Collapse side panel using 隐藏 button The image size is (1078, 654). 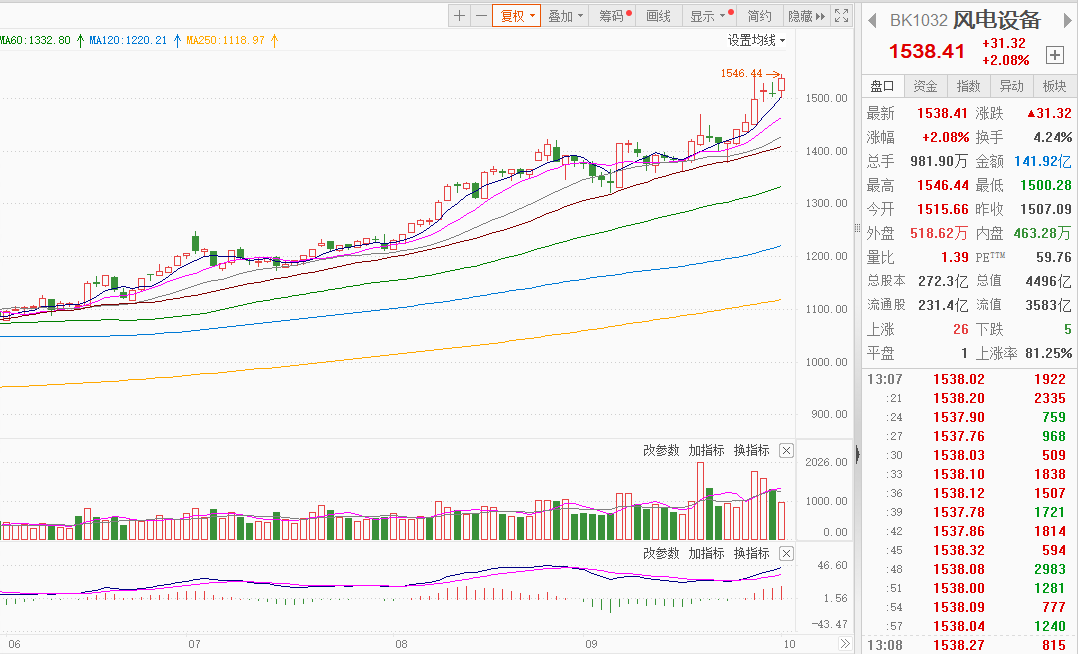[806, 15]
